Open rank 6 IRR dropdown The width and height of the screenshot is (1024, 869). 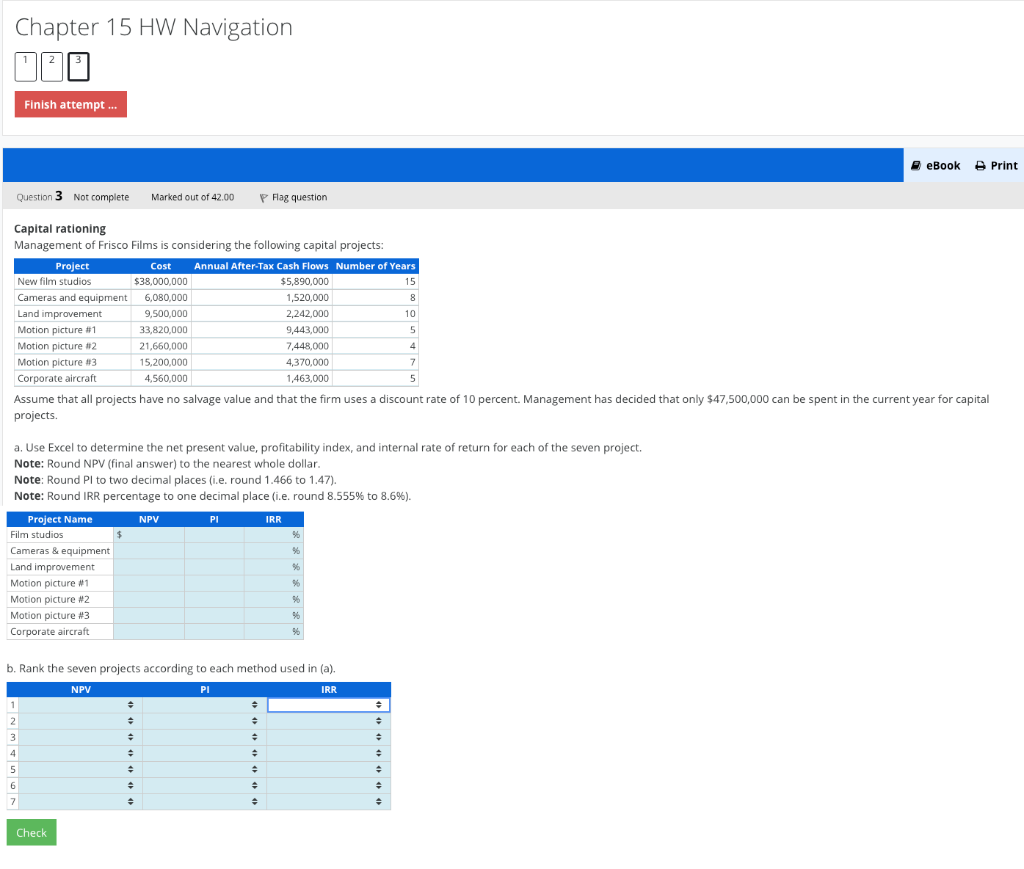pyautogui.click(x=328, y=785)
